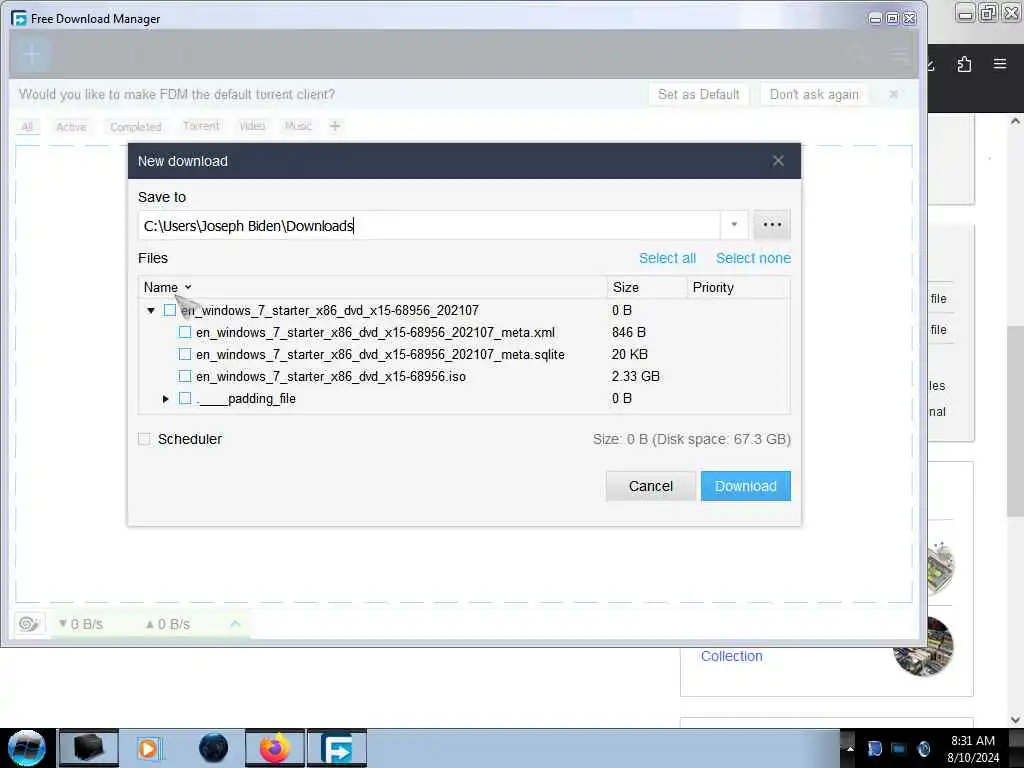The height and width of the screenshot is (768, 1024).
Task: Open Firefox application menu
Action: [1000, 64]
